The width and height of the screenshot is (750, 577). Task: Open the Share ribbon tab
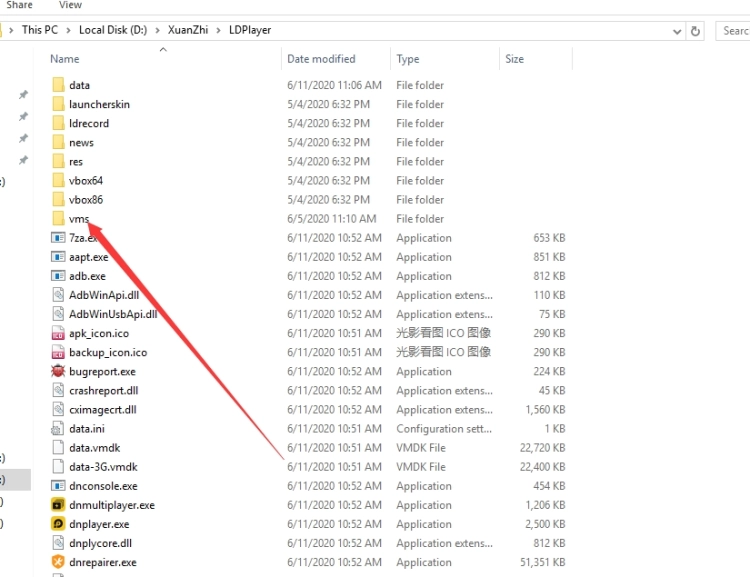[19, 5]
